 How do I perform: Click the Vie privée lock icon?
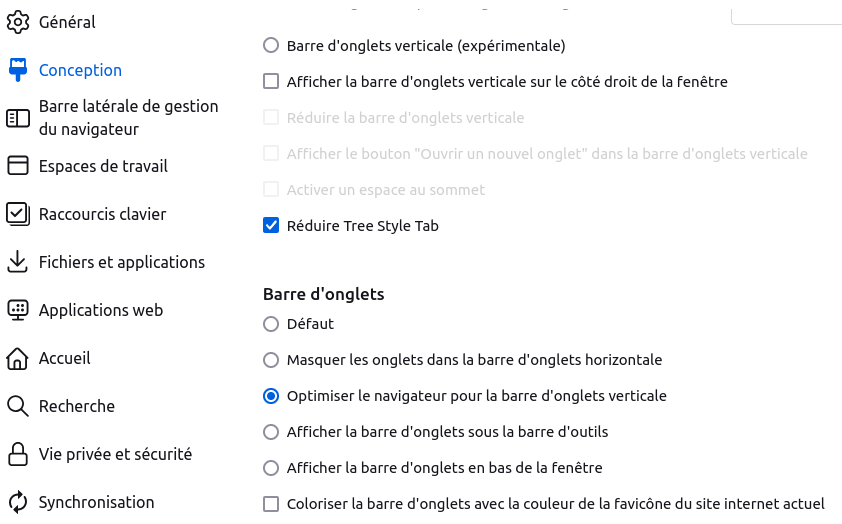[18, 454]
